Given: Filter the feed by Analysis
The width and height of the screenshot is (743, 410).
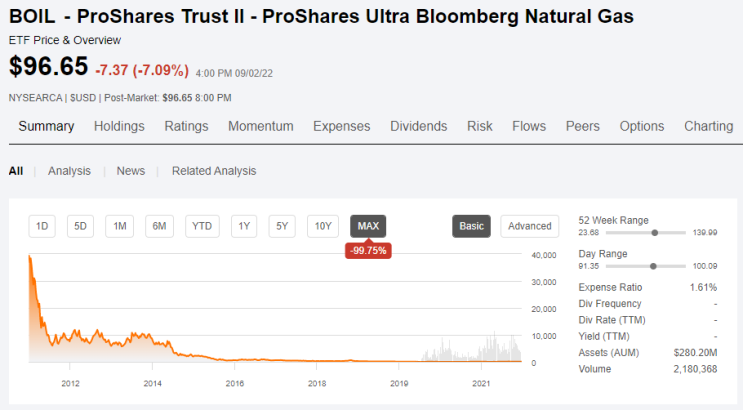Looking at the screenshot, I should click(69, 171).
